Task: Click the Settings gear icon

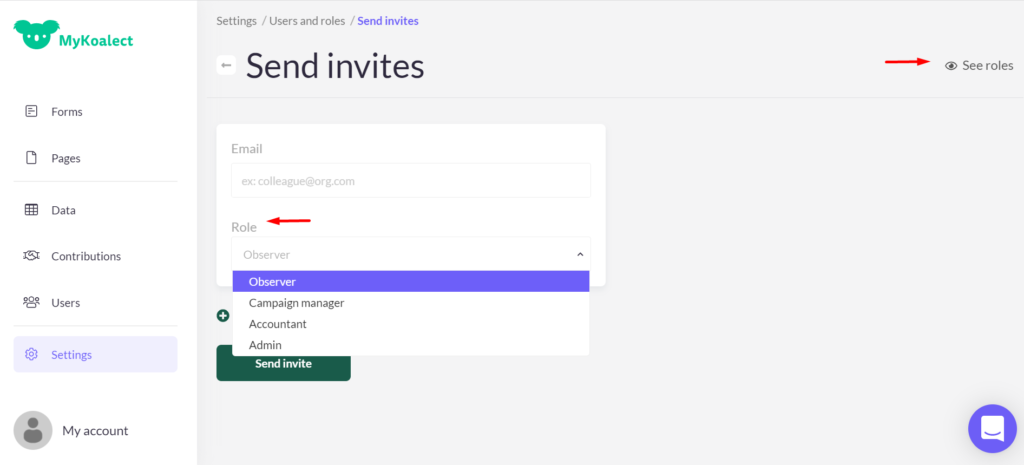Action: [x=31, y=354]
